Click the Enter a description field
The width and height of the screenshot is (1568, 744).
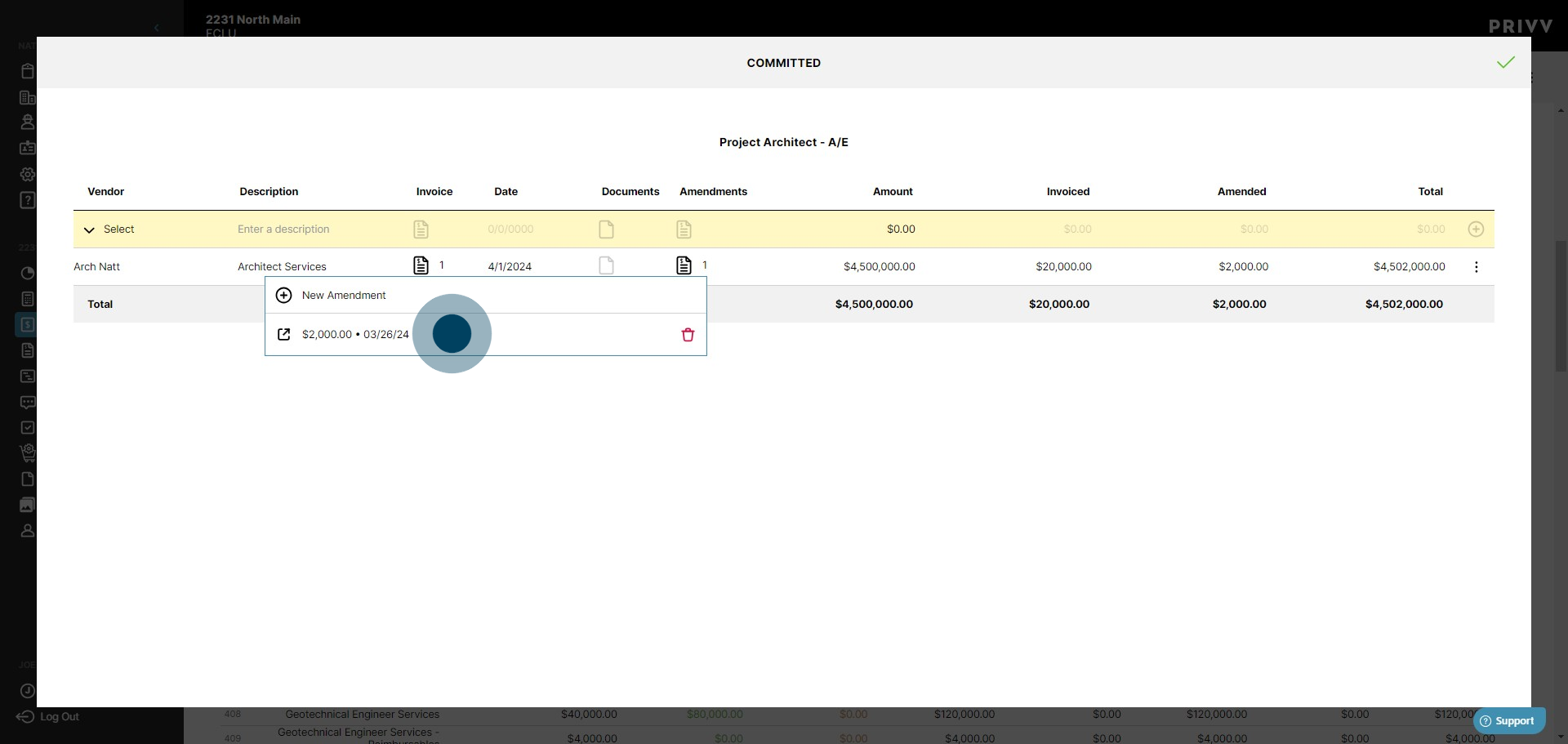tap(283, 229)
